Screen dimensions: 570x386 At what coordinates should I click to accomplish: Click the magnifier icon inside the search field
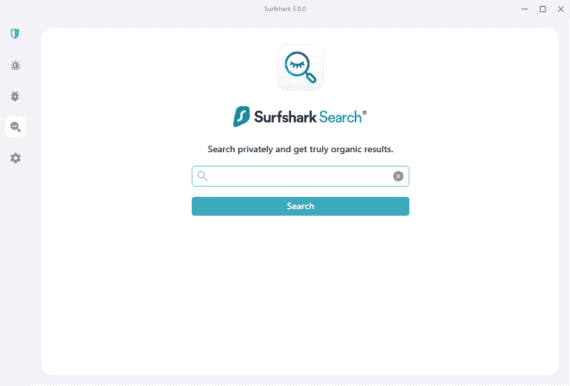point(202,176)
